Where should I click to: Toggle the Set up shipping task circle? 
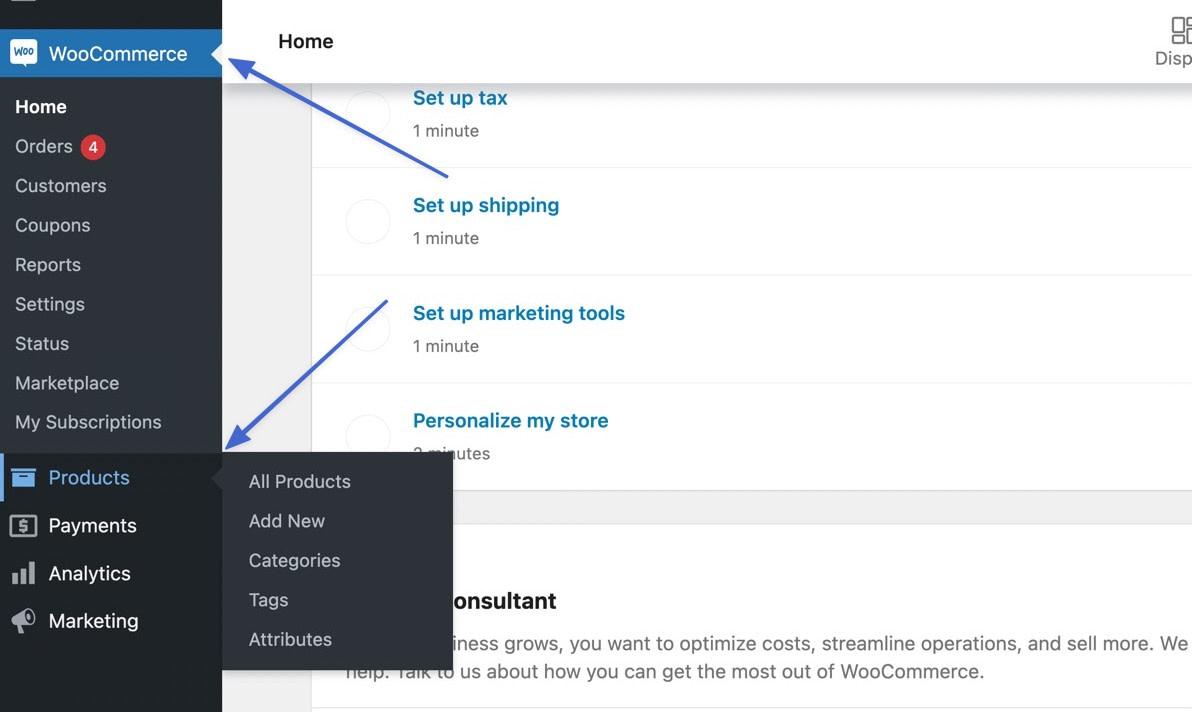coord(368,221)
